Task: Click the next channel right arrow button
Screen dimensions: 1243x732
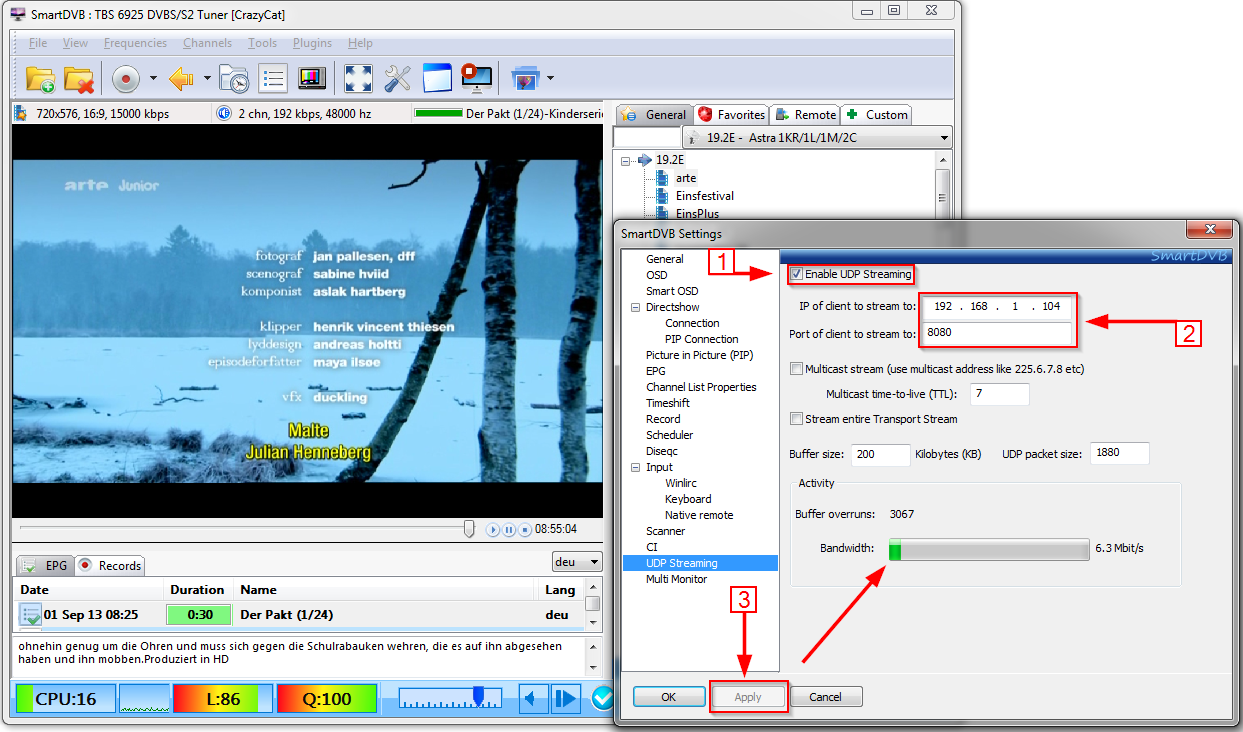Action: pos(566,699)
